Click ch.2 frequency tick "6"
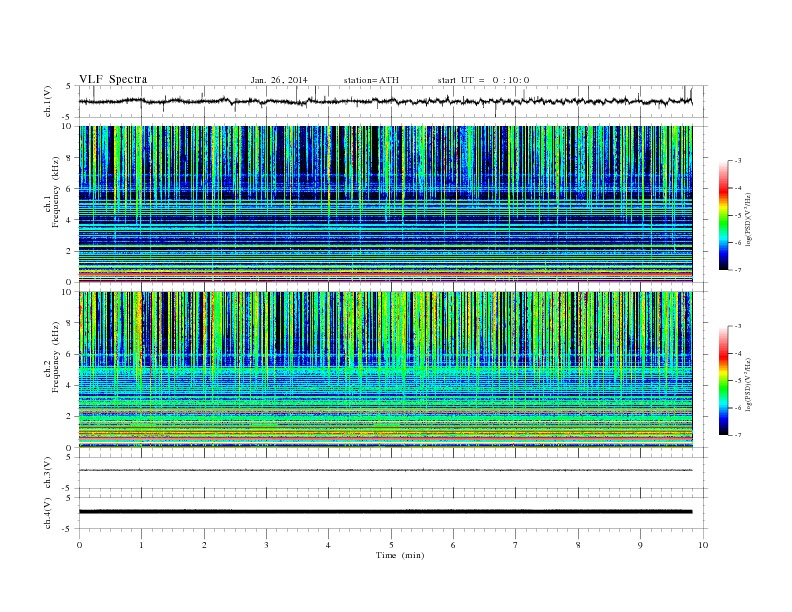792x612 pixels. [x=69, y=354]
